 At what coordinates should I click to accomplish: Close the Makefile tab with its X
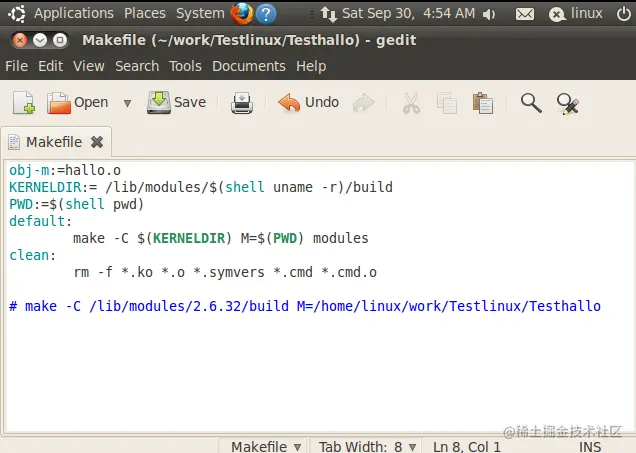(x=97, y=142)
